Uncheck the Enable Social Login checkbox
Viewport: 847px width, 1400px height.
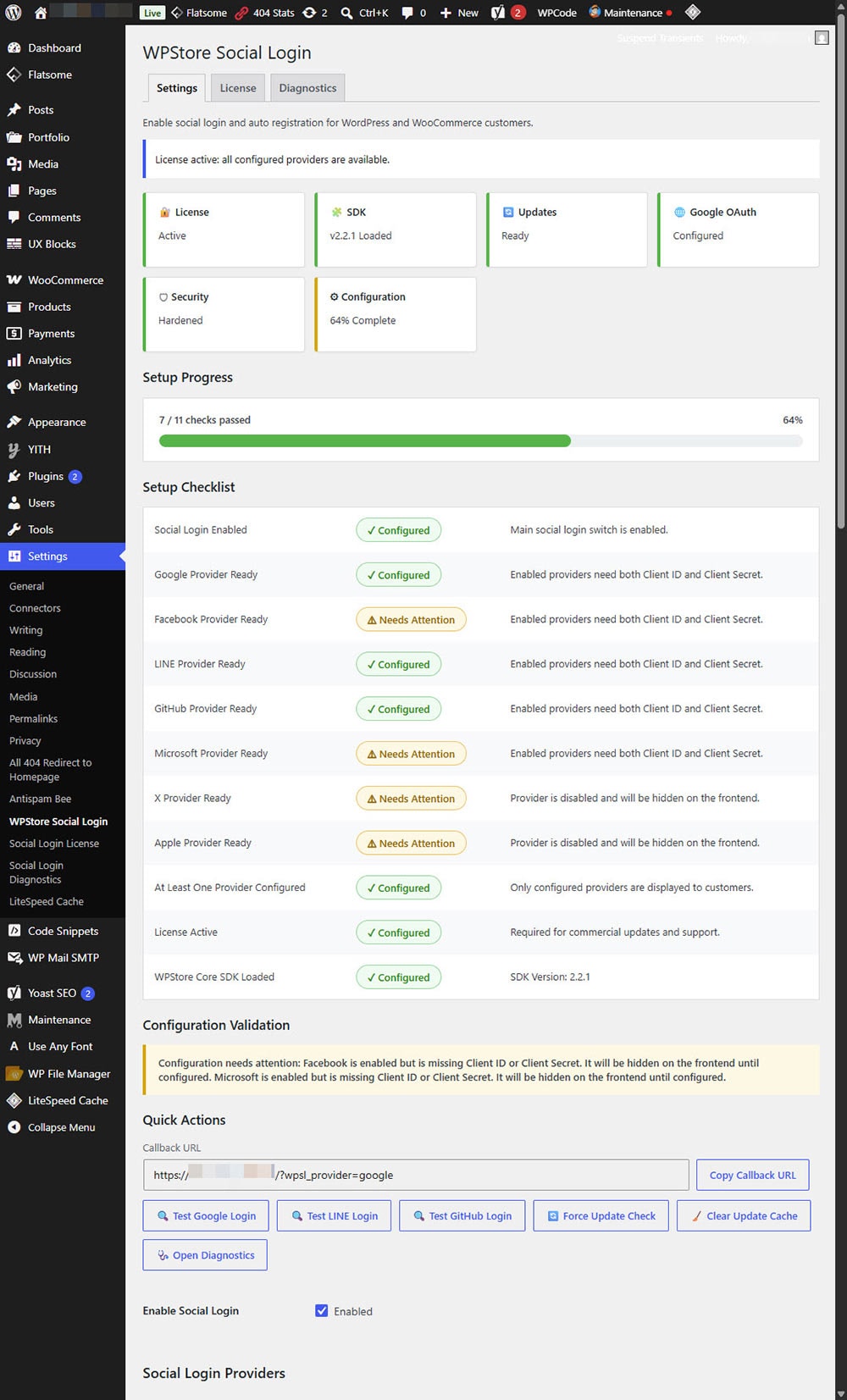click(x=322, y=1311)
